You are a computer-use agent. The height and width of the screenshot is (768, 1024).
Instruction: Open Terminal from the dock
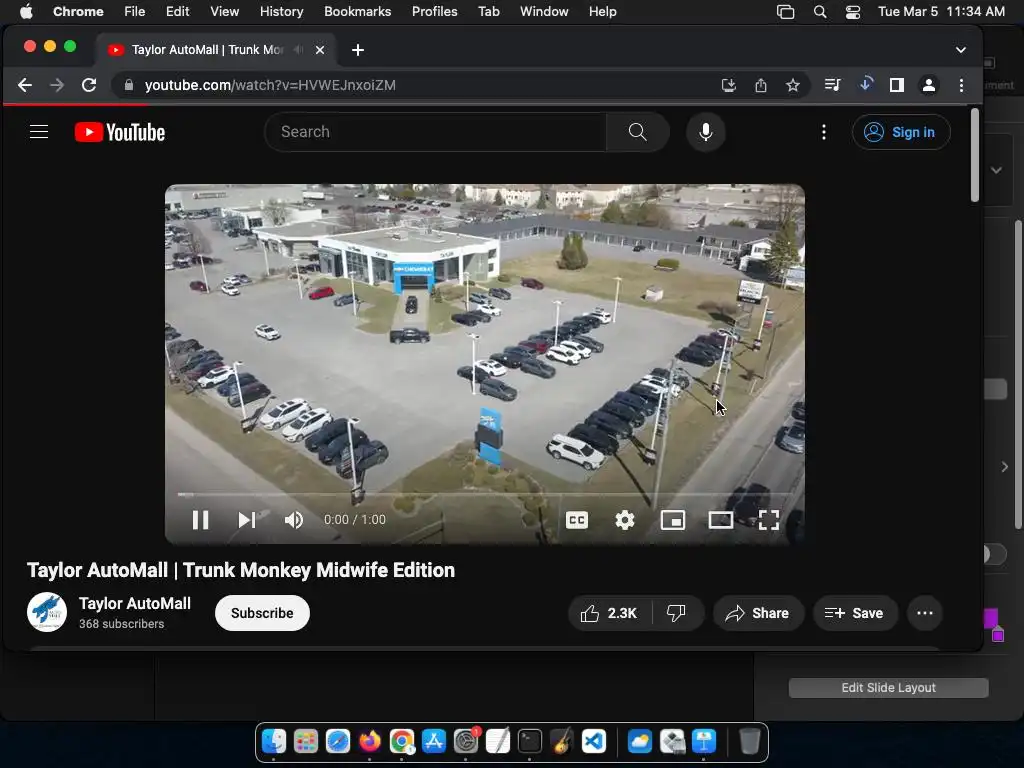click(x=530, y=741)
